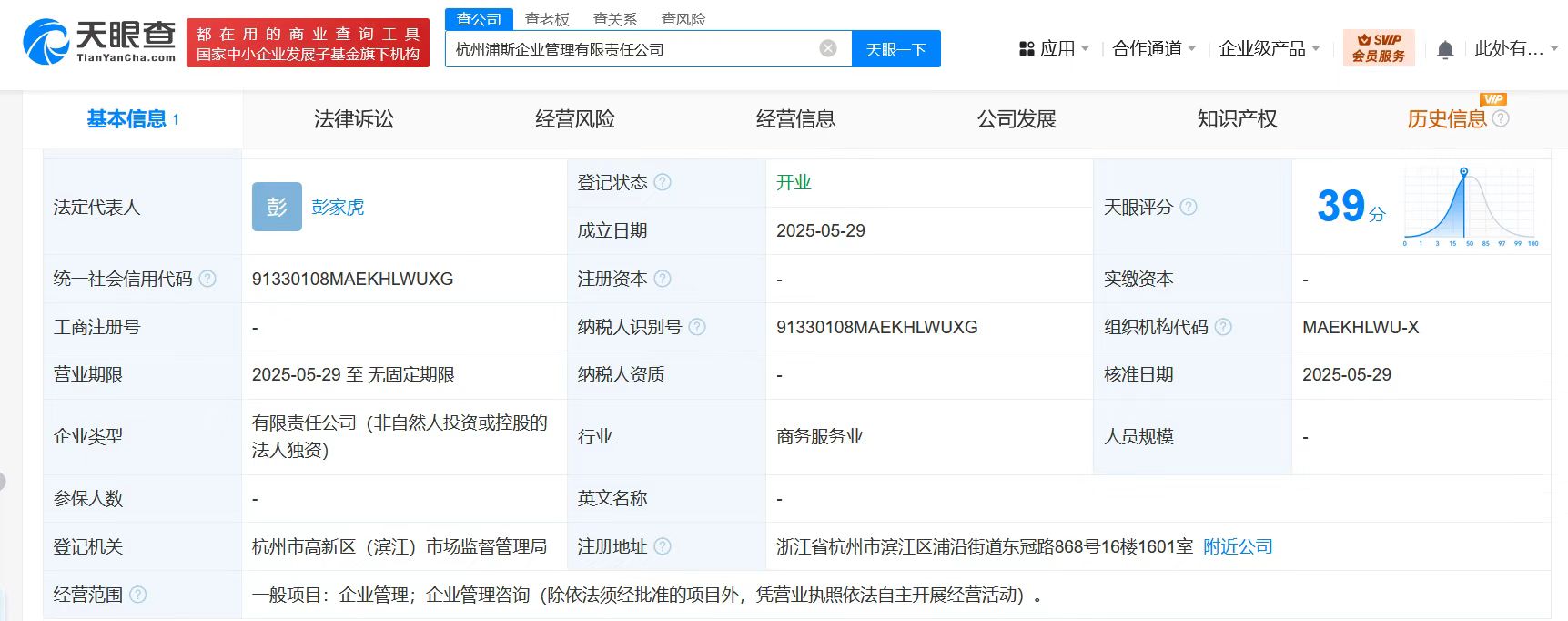The width and height of the screenshot is (1568, 621).
Task: Expand the 企业级产品 dropdown
Action: [1315, 49]
